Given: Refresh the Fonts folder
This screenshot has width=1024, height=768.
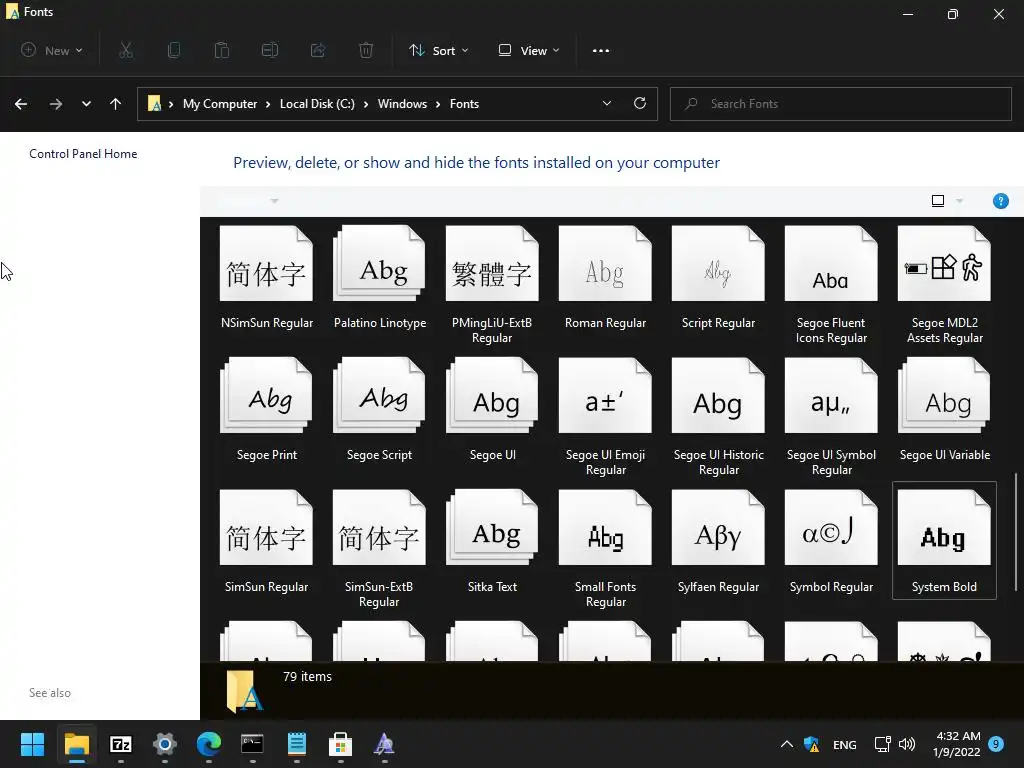Looking at the screenshot, I should click(x=640, y=103).
